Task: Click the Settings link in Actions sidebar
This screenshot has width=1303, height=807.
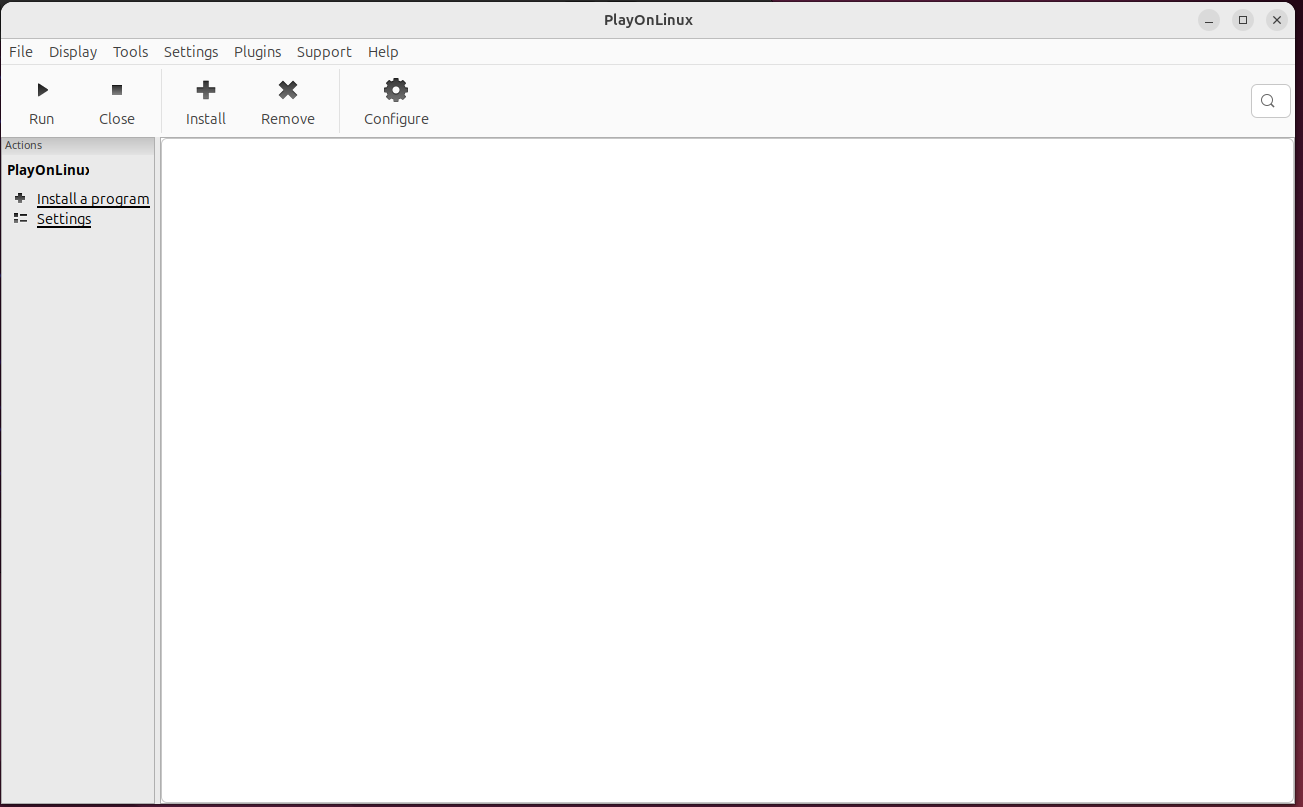Action: click(x=64, y=219)
